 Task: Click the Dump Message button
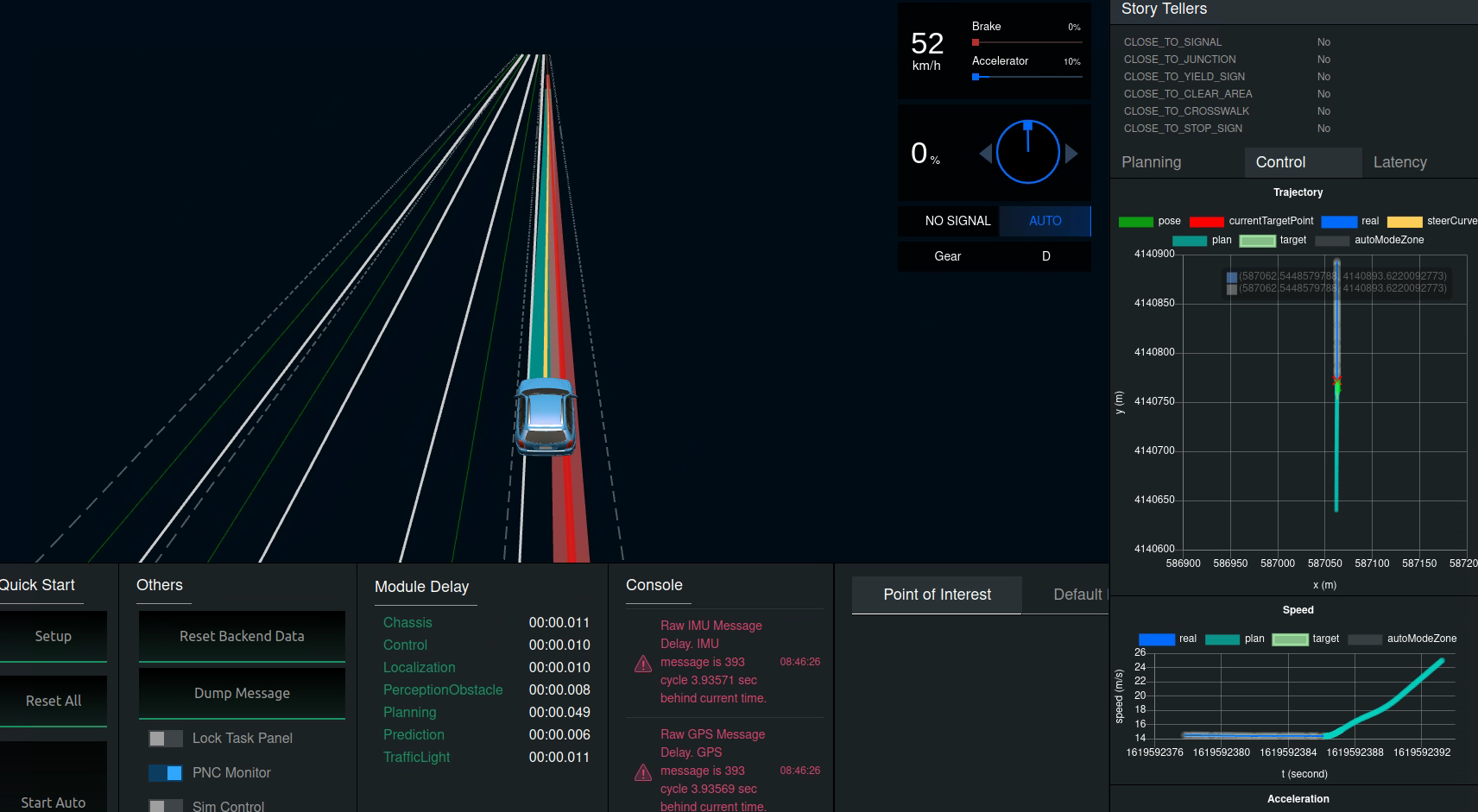[242, 693]
